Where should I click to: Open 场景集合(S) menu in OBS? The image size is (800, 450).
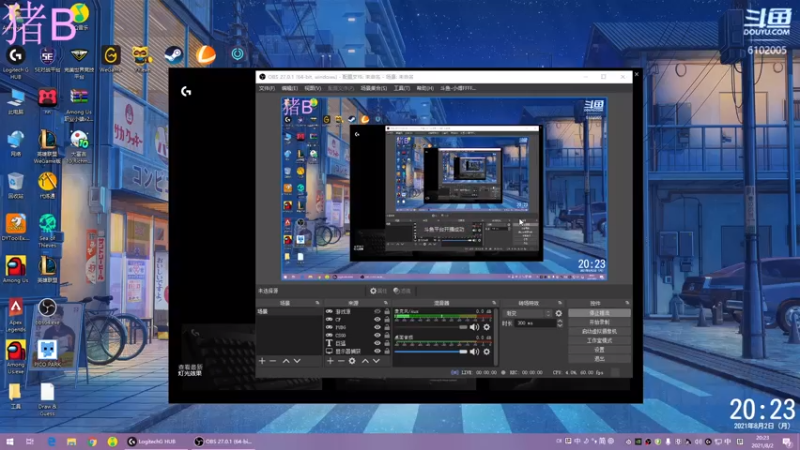[x=374, y=88]
